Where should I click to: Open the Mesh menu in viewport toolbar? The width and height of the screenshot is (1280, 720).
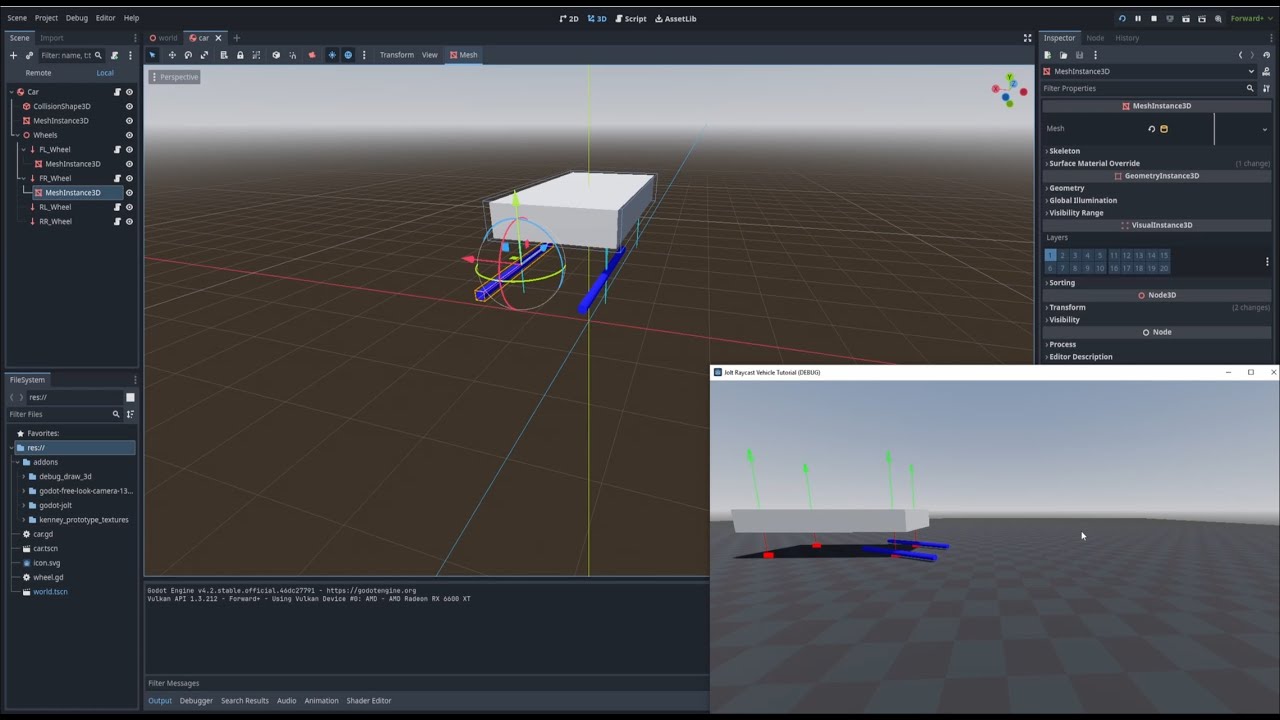[x=463, y=55]
